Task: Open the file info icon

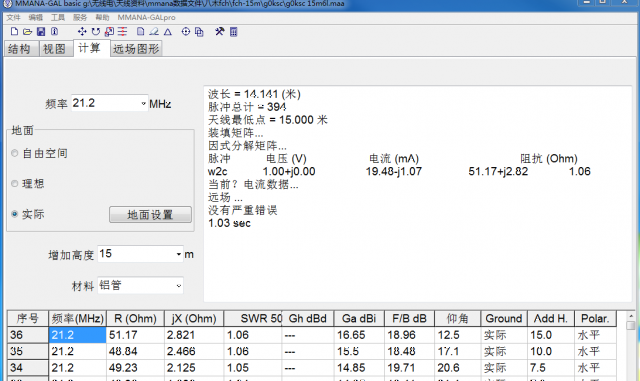Action: (x=54, y=31)
